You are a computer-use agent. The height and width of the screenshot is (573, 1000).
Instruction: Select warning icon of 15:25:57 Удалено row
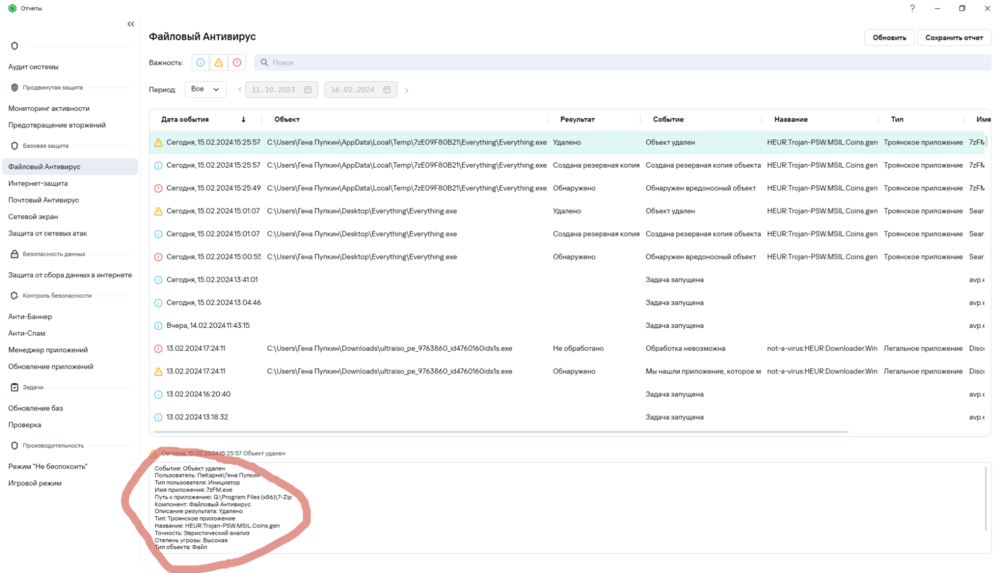[x=158, y=142]
